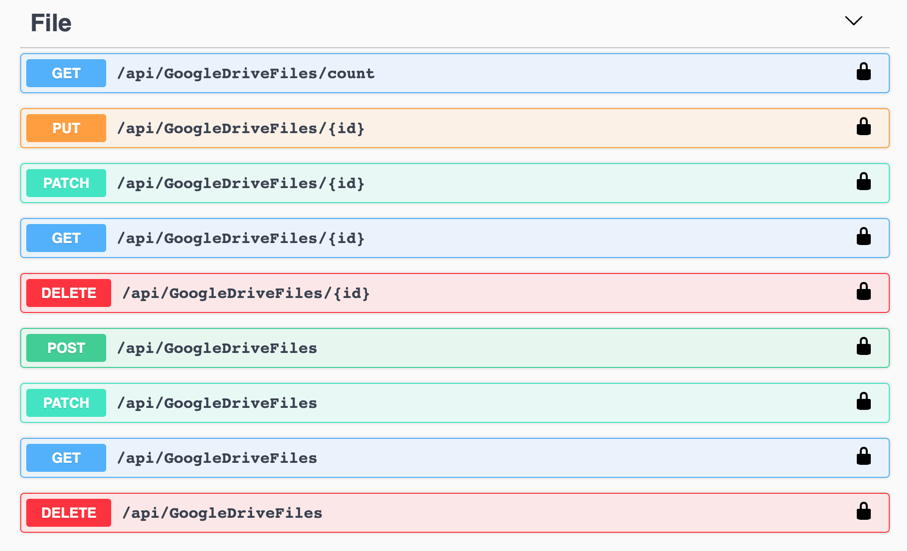Viewport: 907px width, 551px height.
Task: Click the PATCH badge for /api/GoogleDriveFiles/{id}
Action: coord(66,183)
